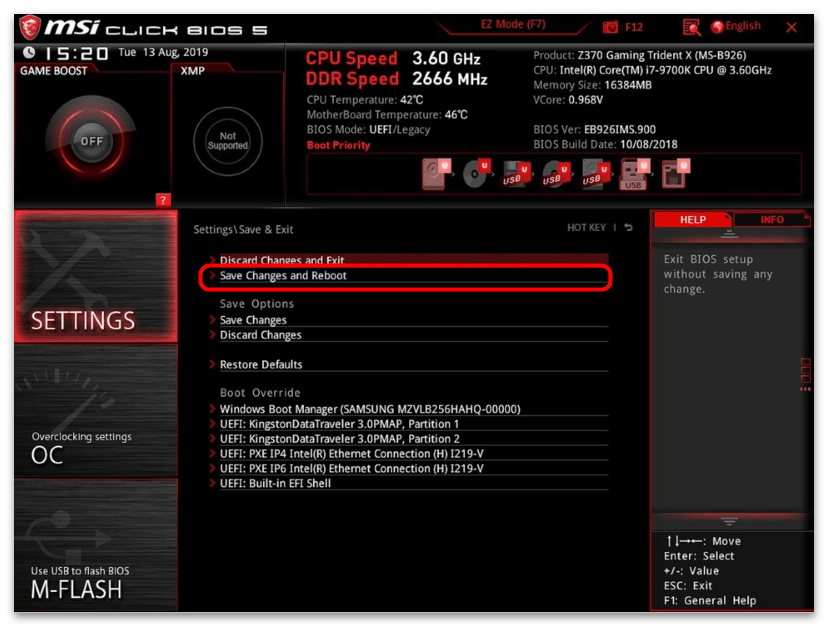This screenshot has width=828, height=627.
Task: Change the language from English
Action: click(x=736, y=26)
